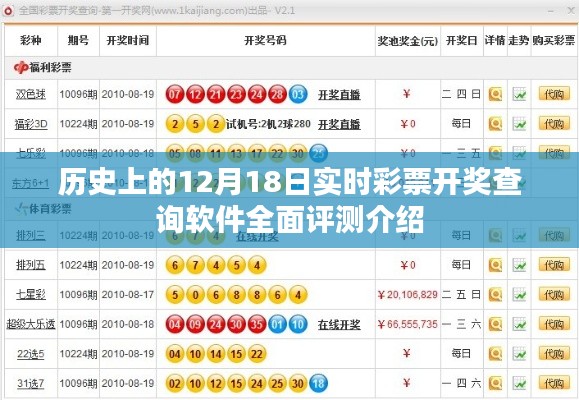Select date 2010-08-18 in 超级大乐透 row
The height and width of the screenshot is (400, 579).
(x=128, y=324)
